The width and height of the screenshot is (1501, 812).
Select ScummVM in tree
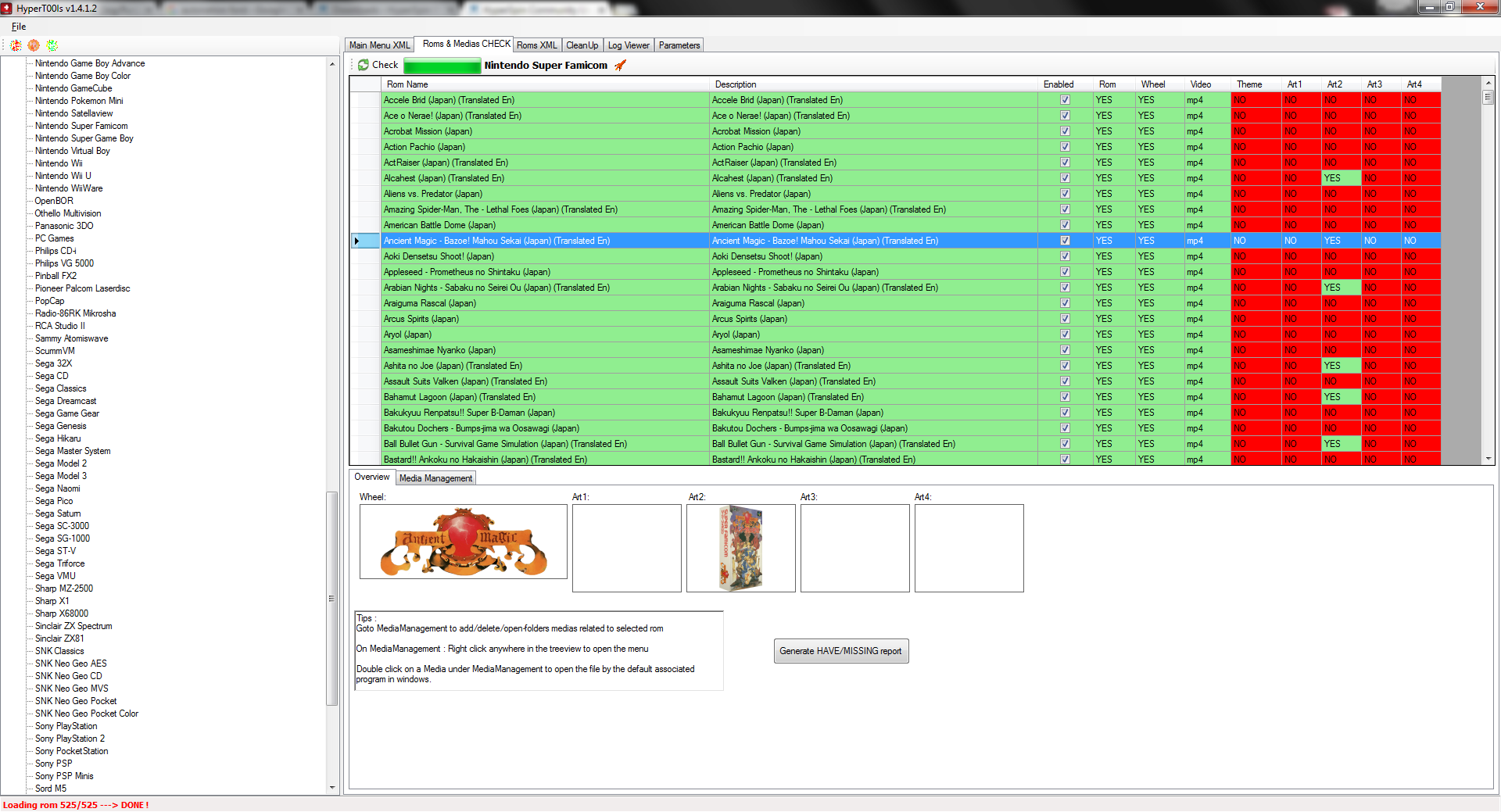coord(55,351)
